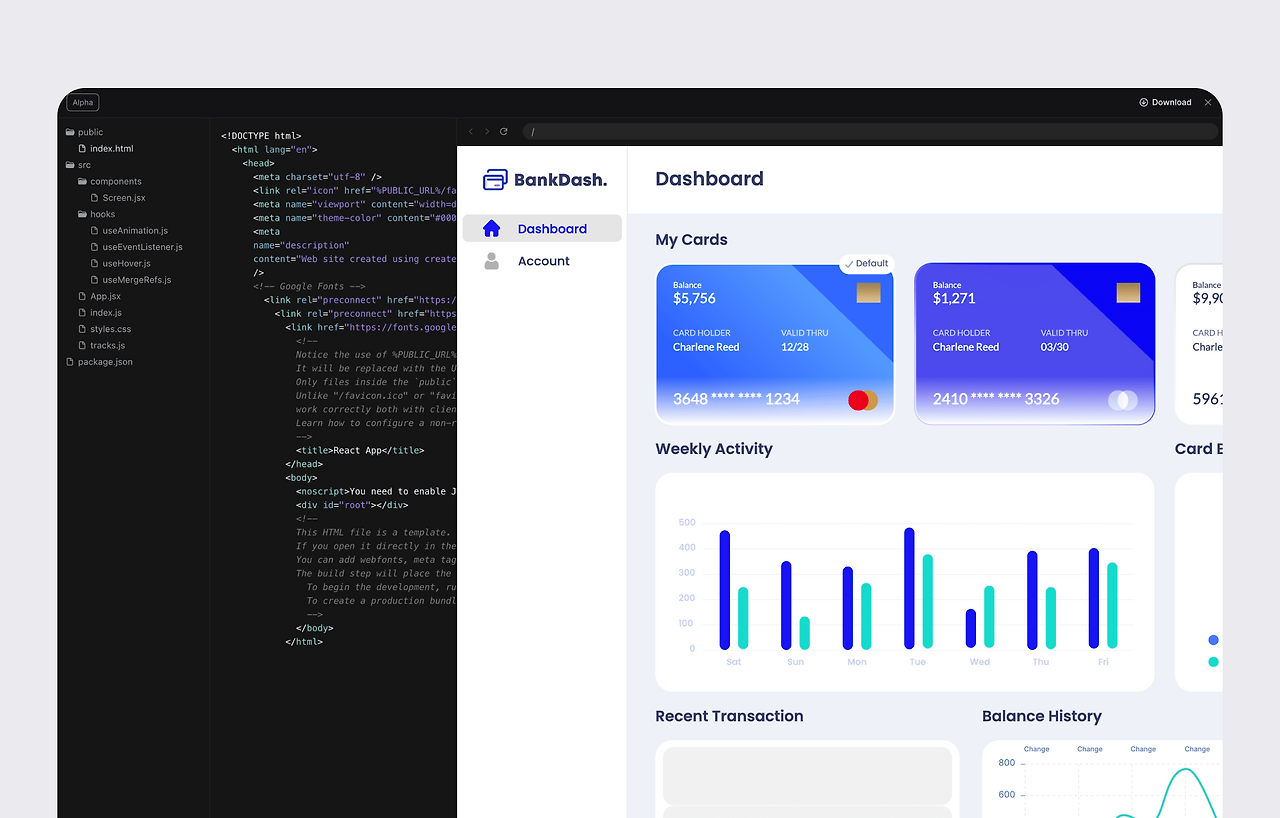Click the "03/30" valid thru date
The width and height of the screenshot is (1280, 818).
pyautogui.click(x=1055, y=347)
